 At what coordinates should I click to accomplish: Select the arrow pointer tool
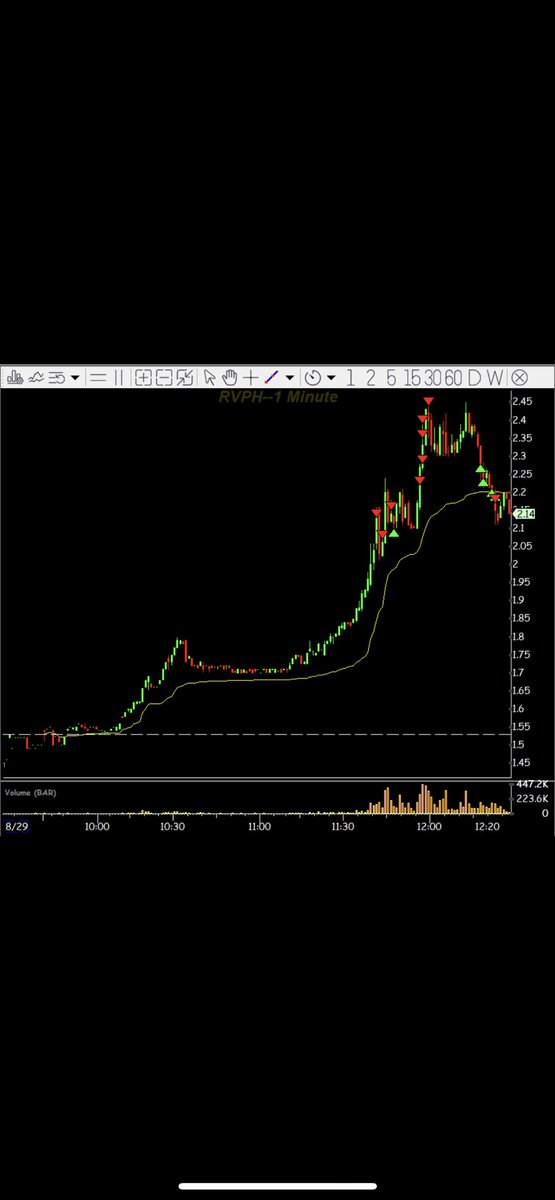pyautogui.click(x=210, y=377)
